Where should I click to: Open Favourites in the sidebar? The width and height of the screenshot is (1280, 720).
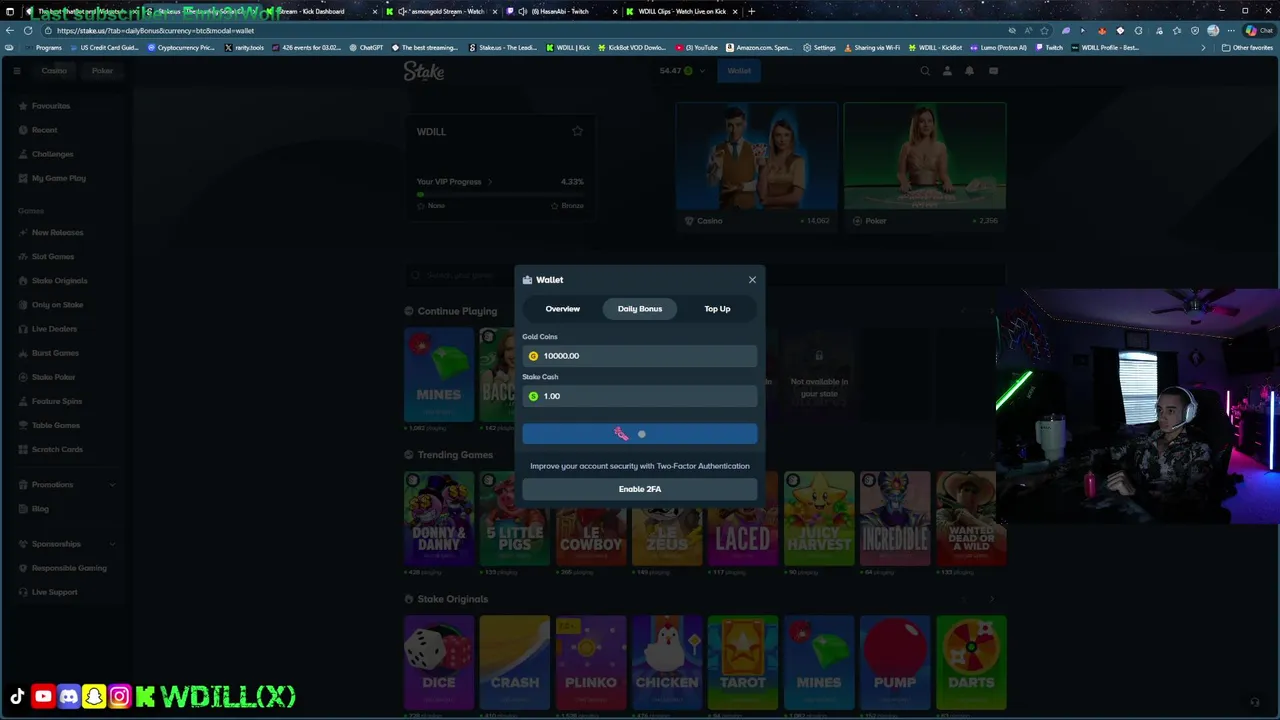tap(51, 106)
